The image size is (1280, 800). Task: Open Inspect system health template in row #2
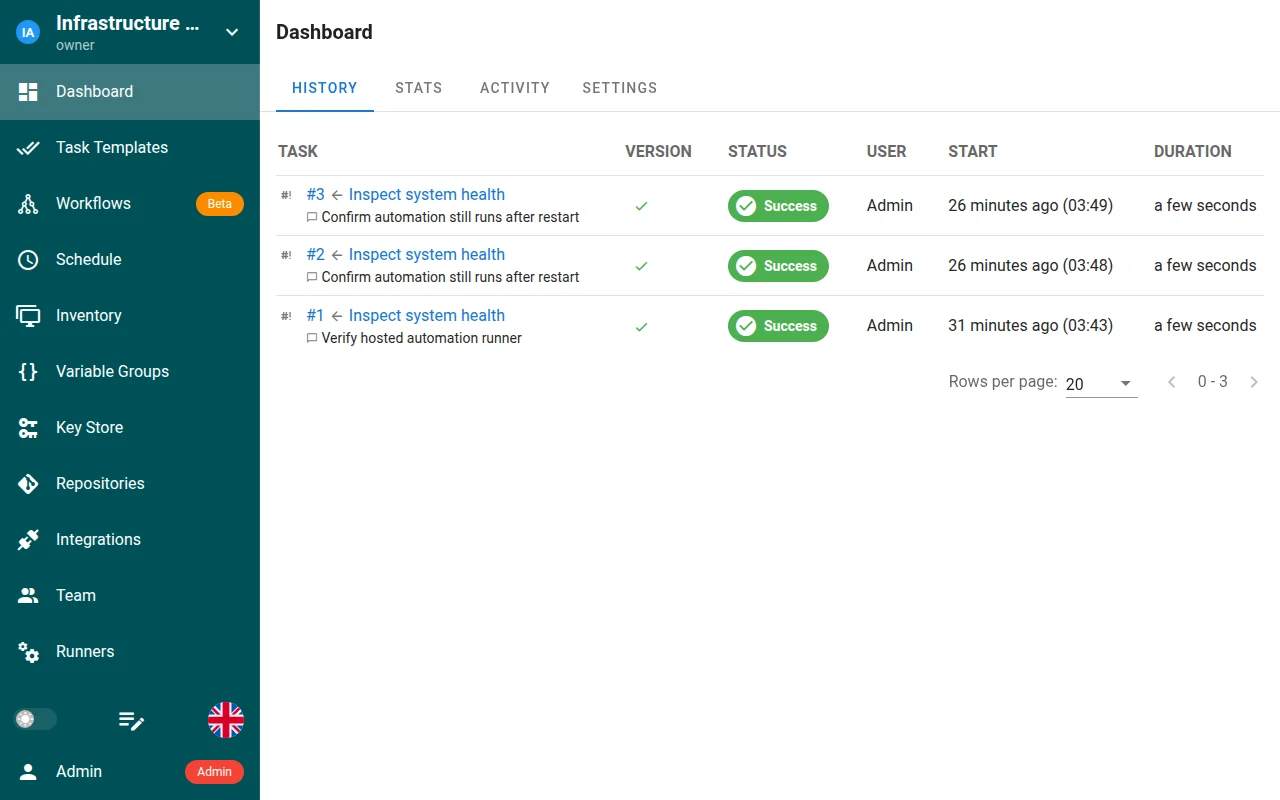(x=427, y=255)
